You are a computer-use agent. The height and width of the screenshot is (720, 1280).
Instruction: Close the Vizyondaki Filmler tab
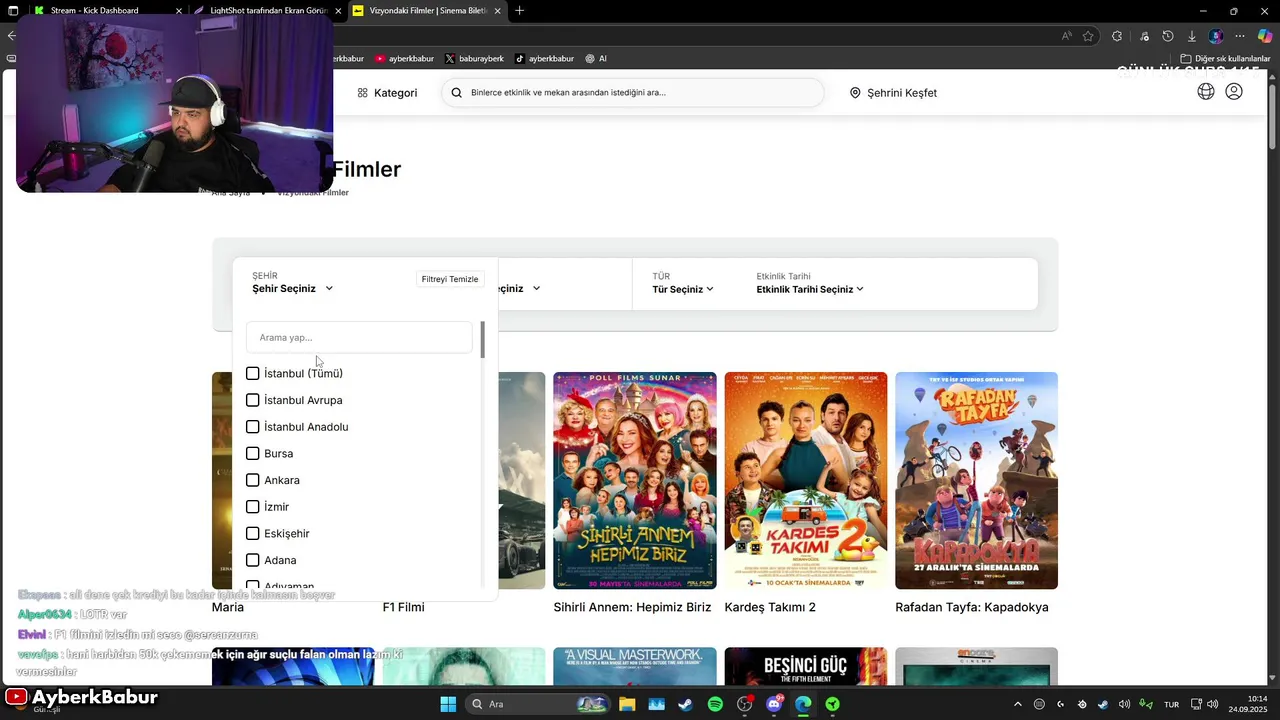[x=497, y=11]
